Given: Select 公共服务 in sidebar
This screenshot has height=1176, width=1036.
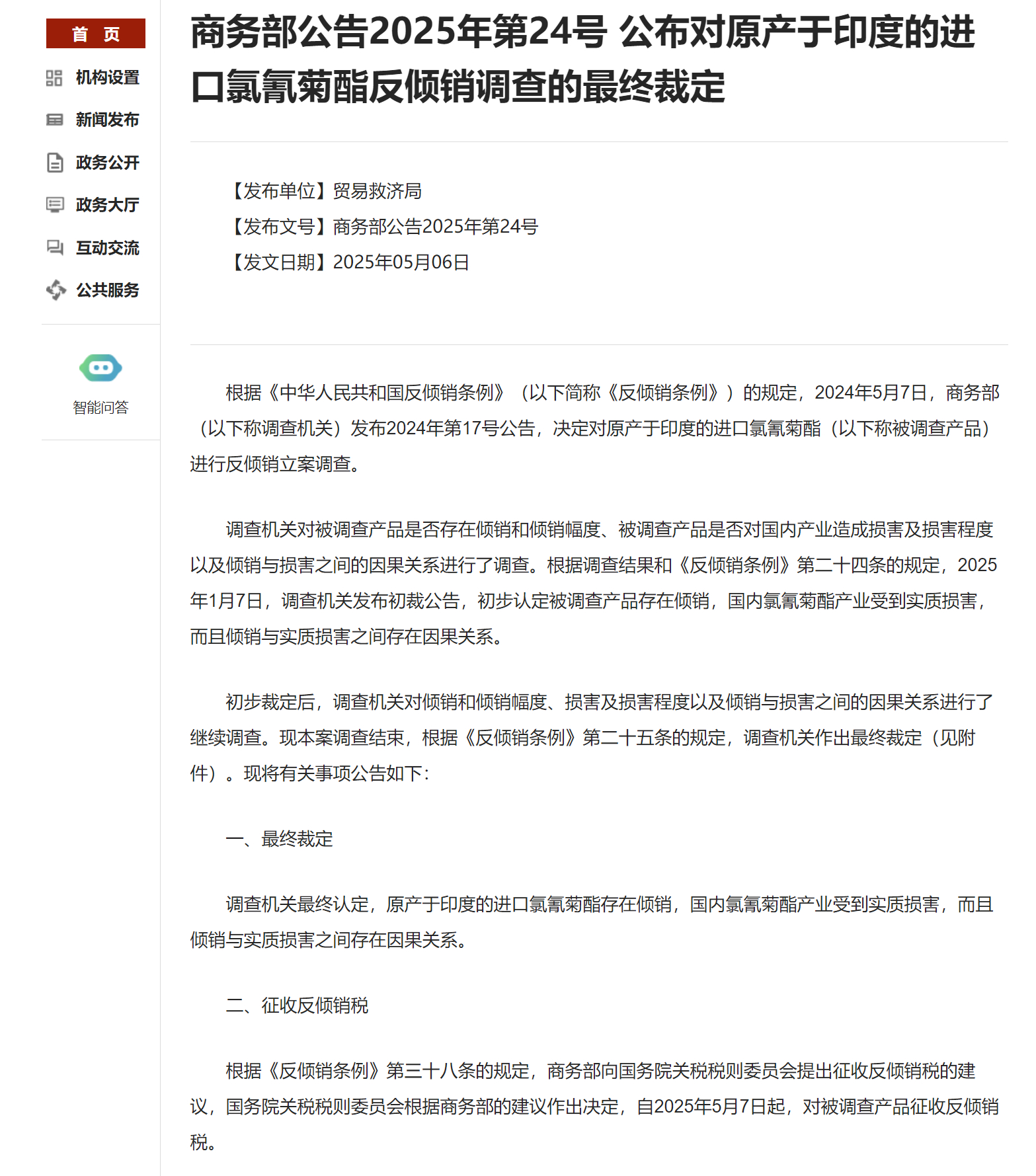Looking at the screenshot, I should coord(107,290).
